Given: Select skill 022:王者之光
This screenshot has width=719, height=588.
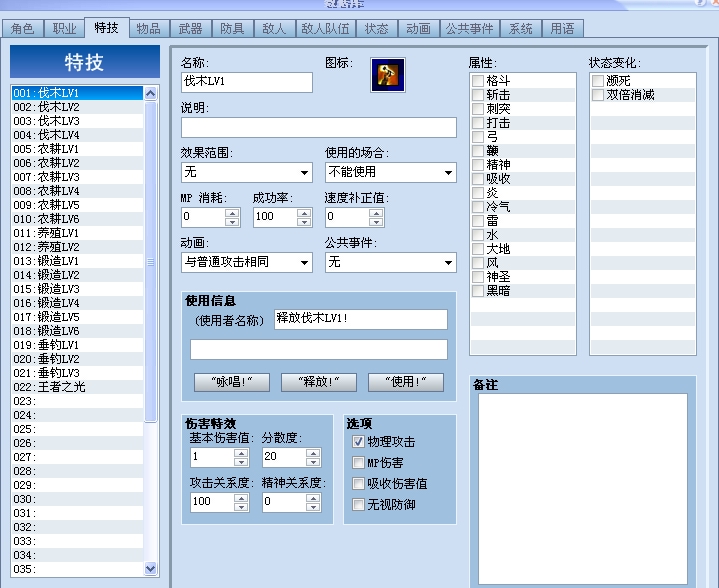Looking at the screenshot, I should click(x=77, y=387).
